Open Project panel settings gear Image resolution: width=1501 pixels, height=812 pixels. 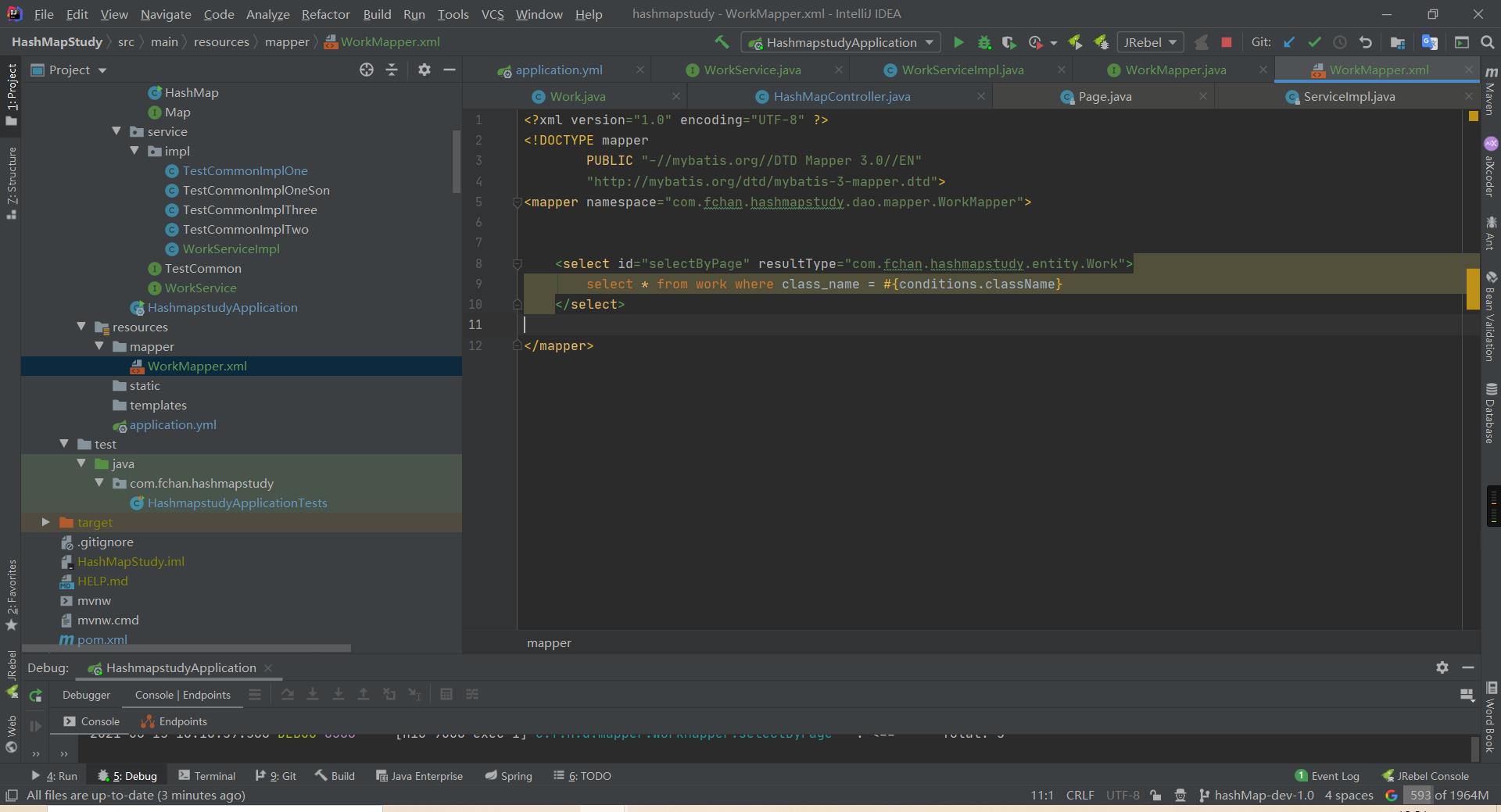coord(424,70)
